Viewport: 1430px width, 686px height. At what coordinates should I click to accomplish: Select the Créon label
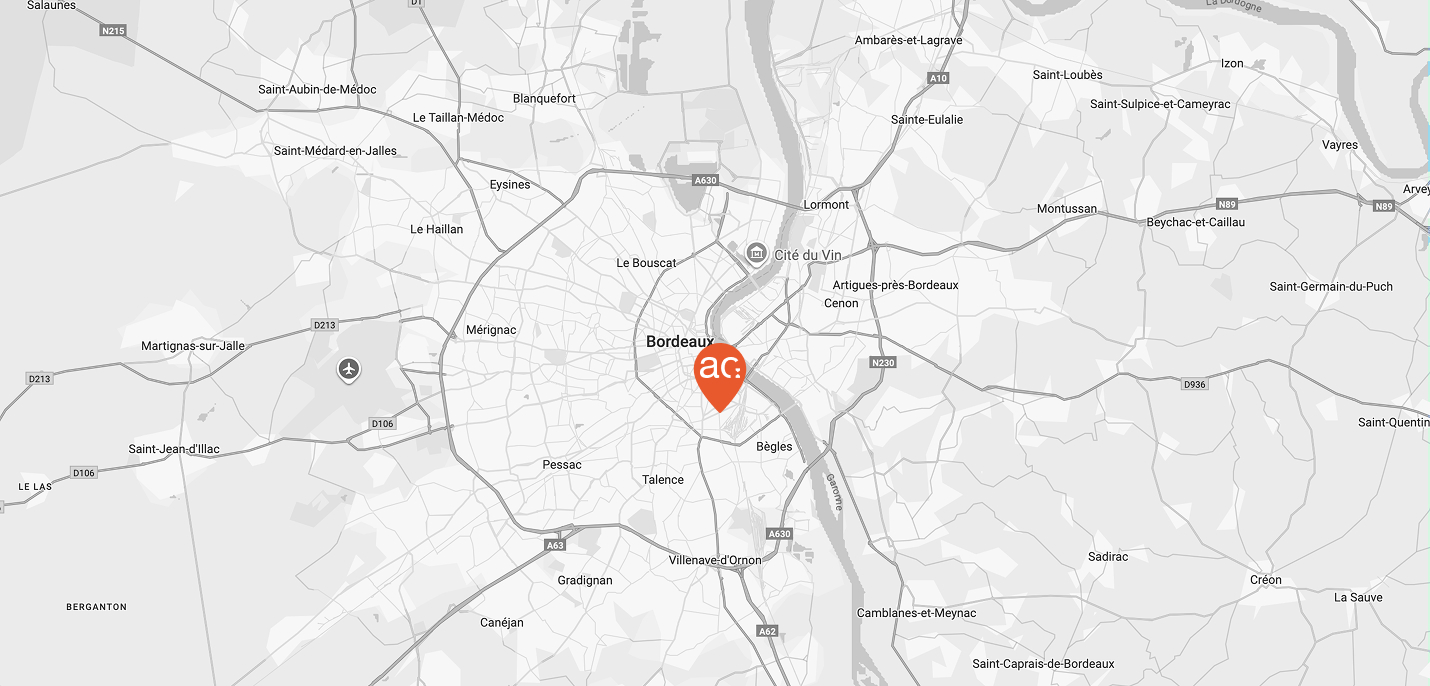(1266, 580)
